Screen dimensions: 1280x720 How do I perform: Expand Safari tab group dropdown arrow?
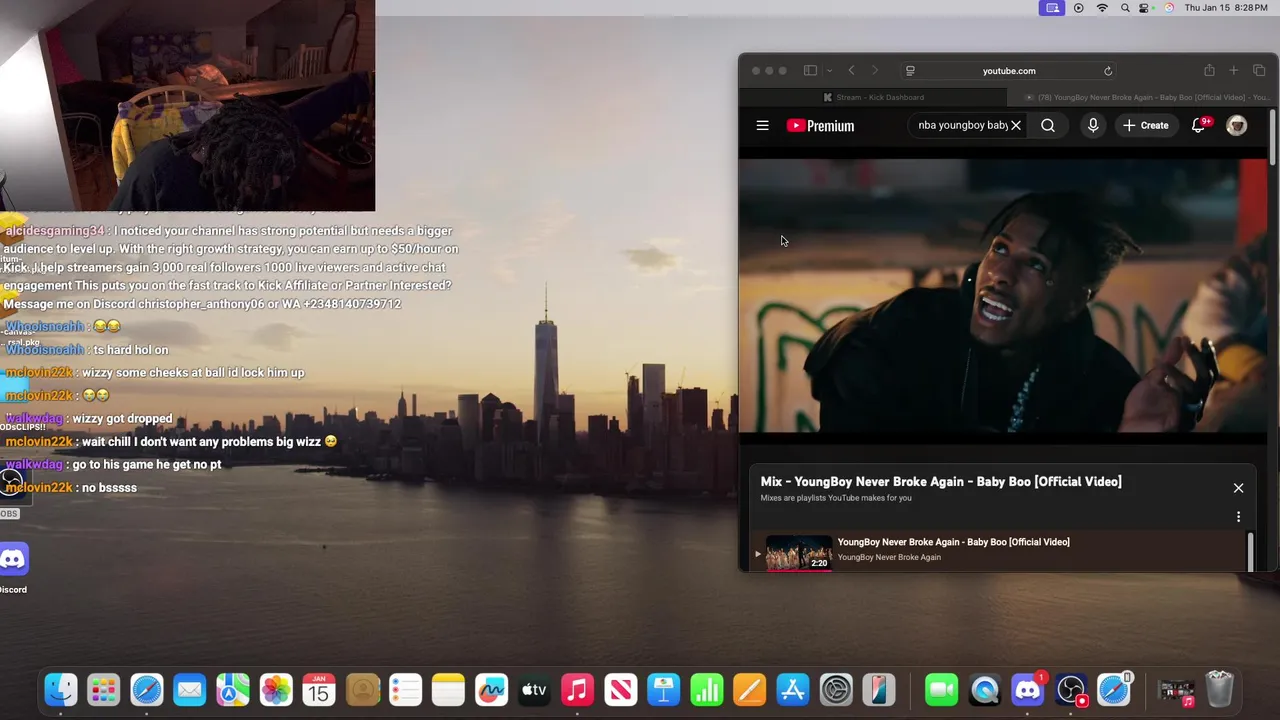[829, 71]
